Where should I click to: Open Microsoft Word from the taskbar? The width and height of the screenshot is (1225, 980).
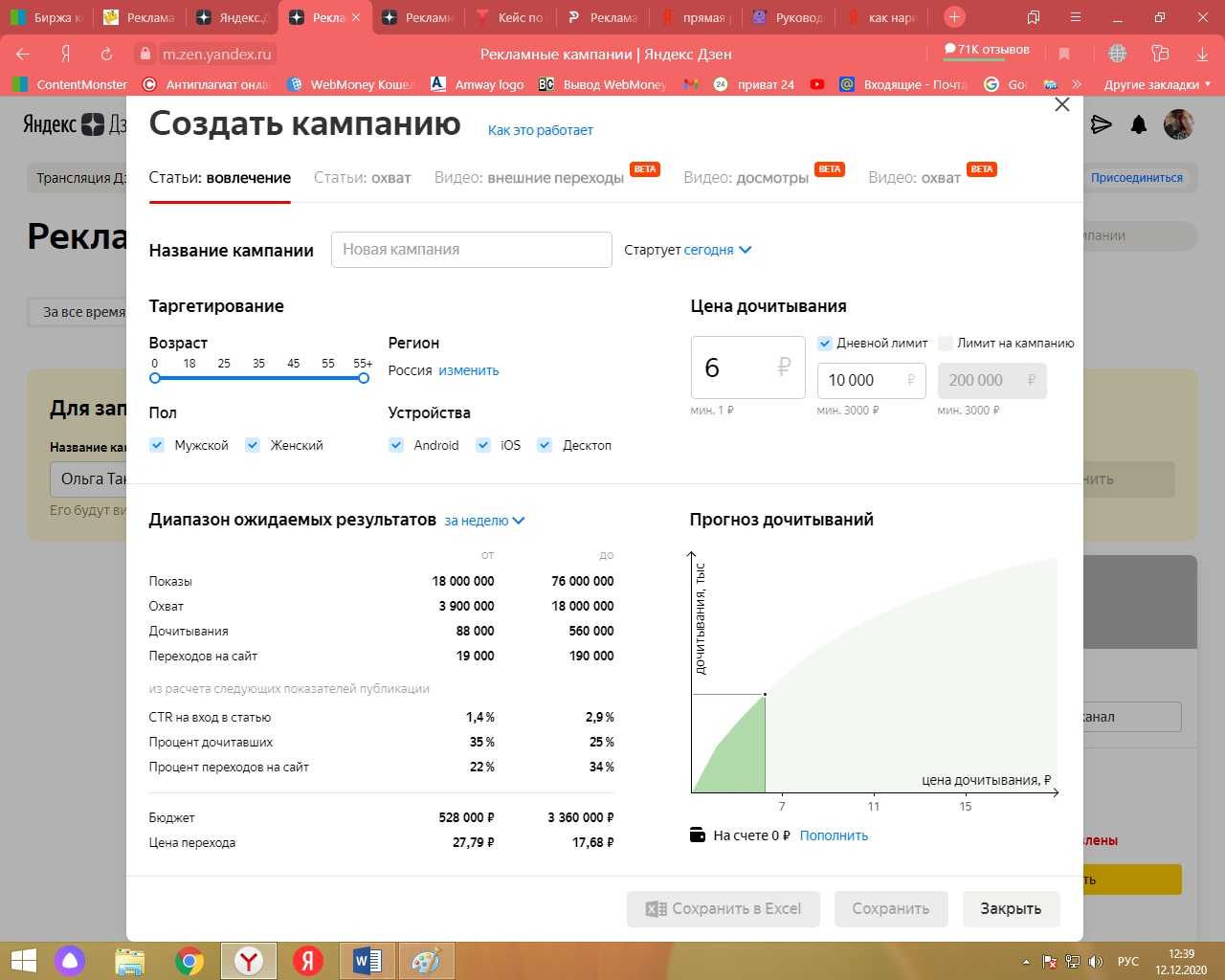click(367, 961)
